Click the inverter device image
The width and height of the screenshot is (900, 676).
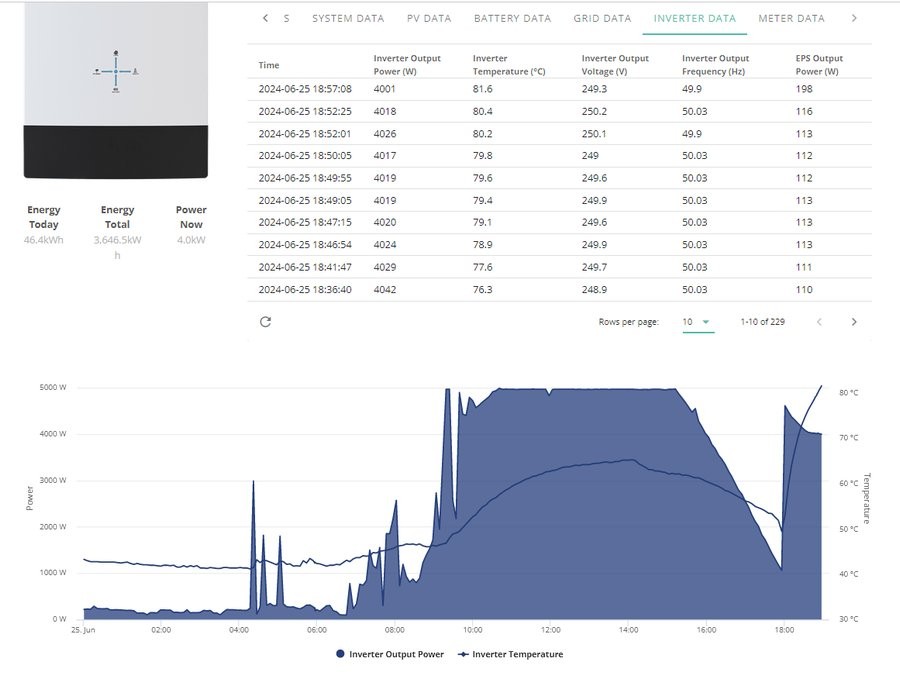pyautogui.click(x=116, y=90)
